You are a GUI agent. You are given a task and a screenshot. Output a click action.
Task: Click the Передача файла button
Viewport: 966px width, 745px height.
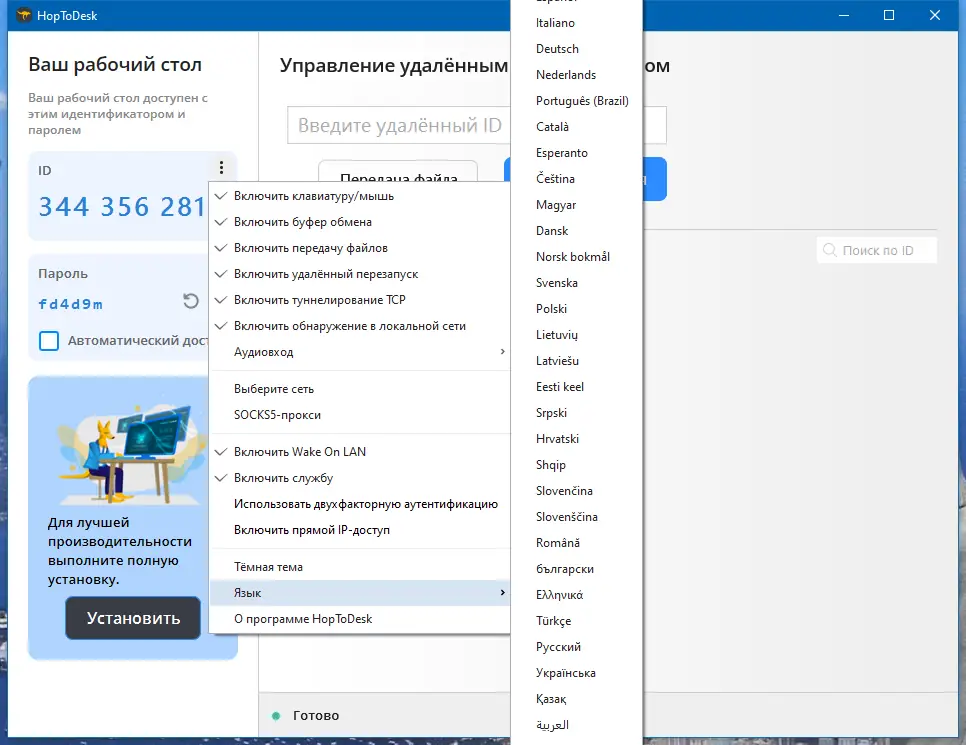click(398, 171)
